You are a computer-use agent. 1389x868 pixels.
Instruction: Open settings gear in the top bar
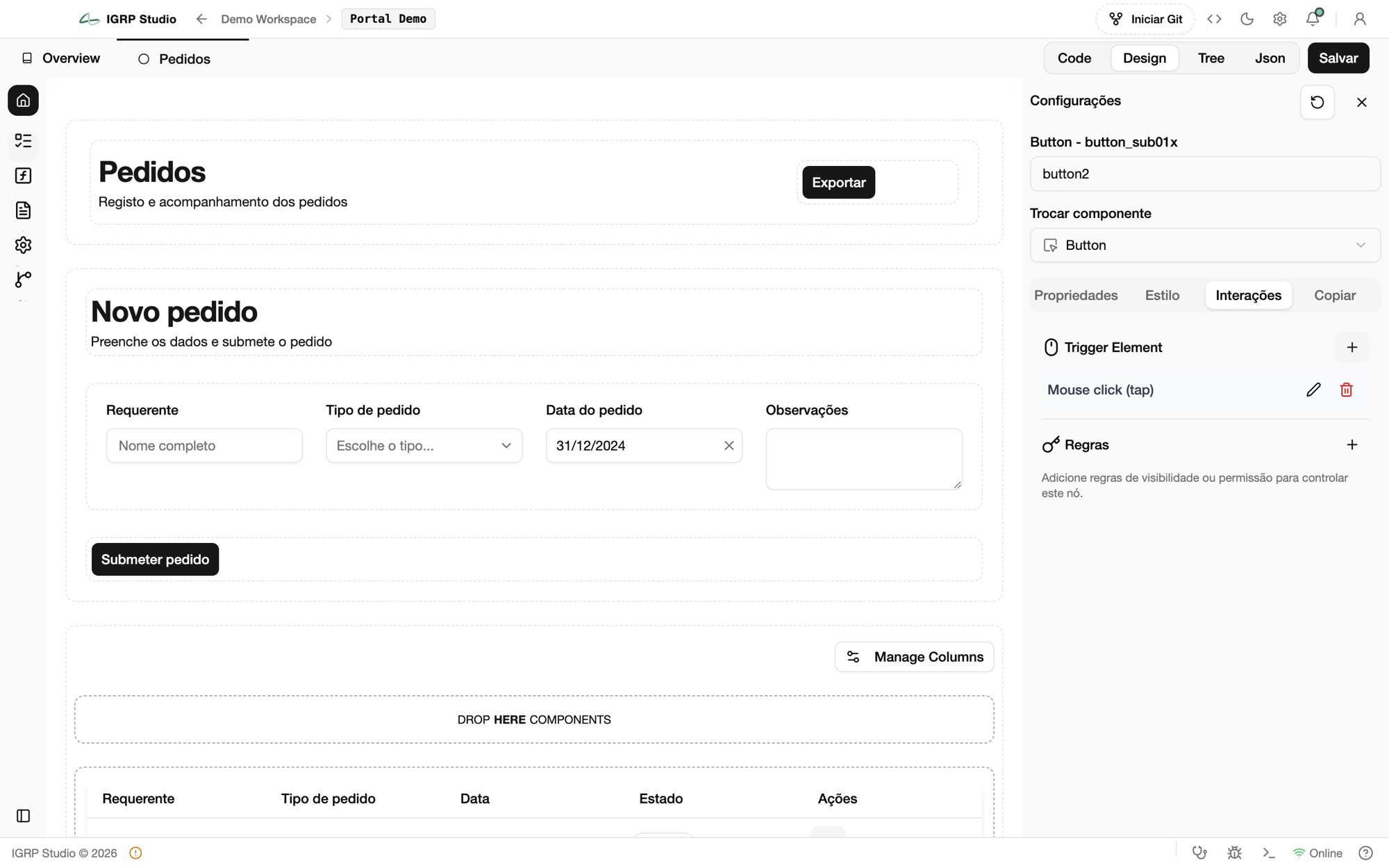tap(1280, 19)
